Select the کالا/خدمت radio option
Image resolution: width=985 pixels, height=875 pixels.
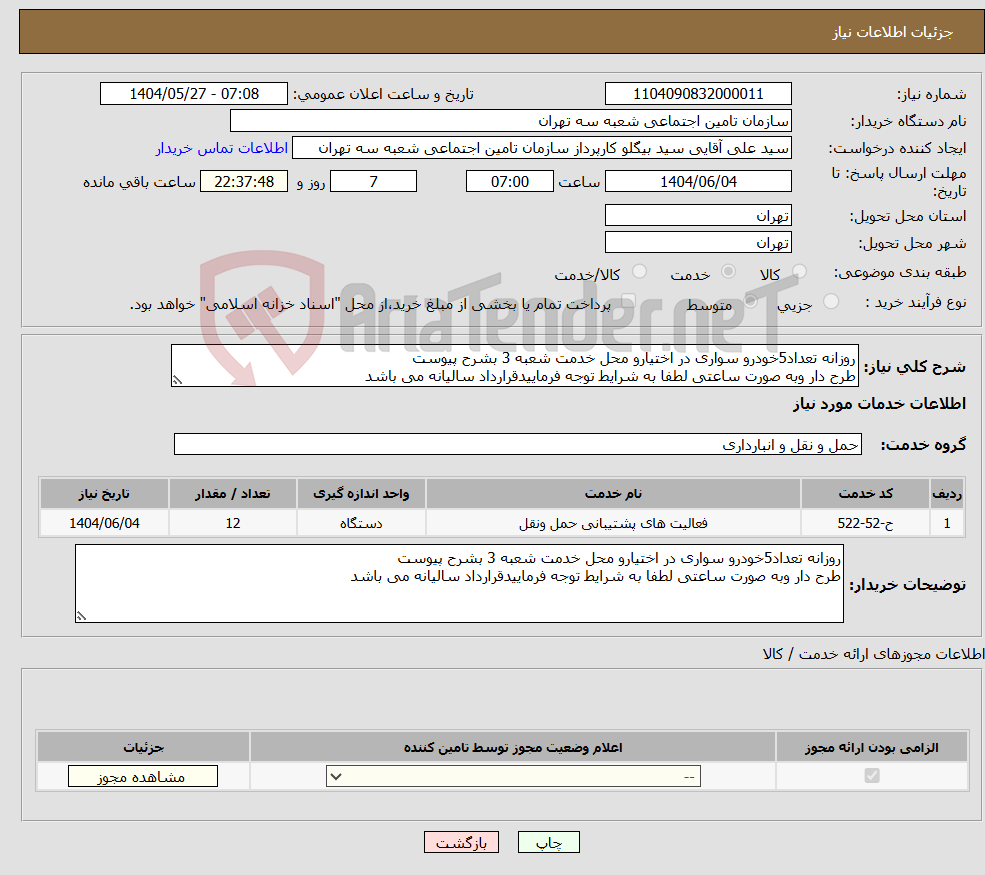[x=639, y=270]
